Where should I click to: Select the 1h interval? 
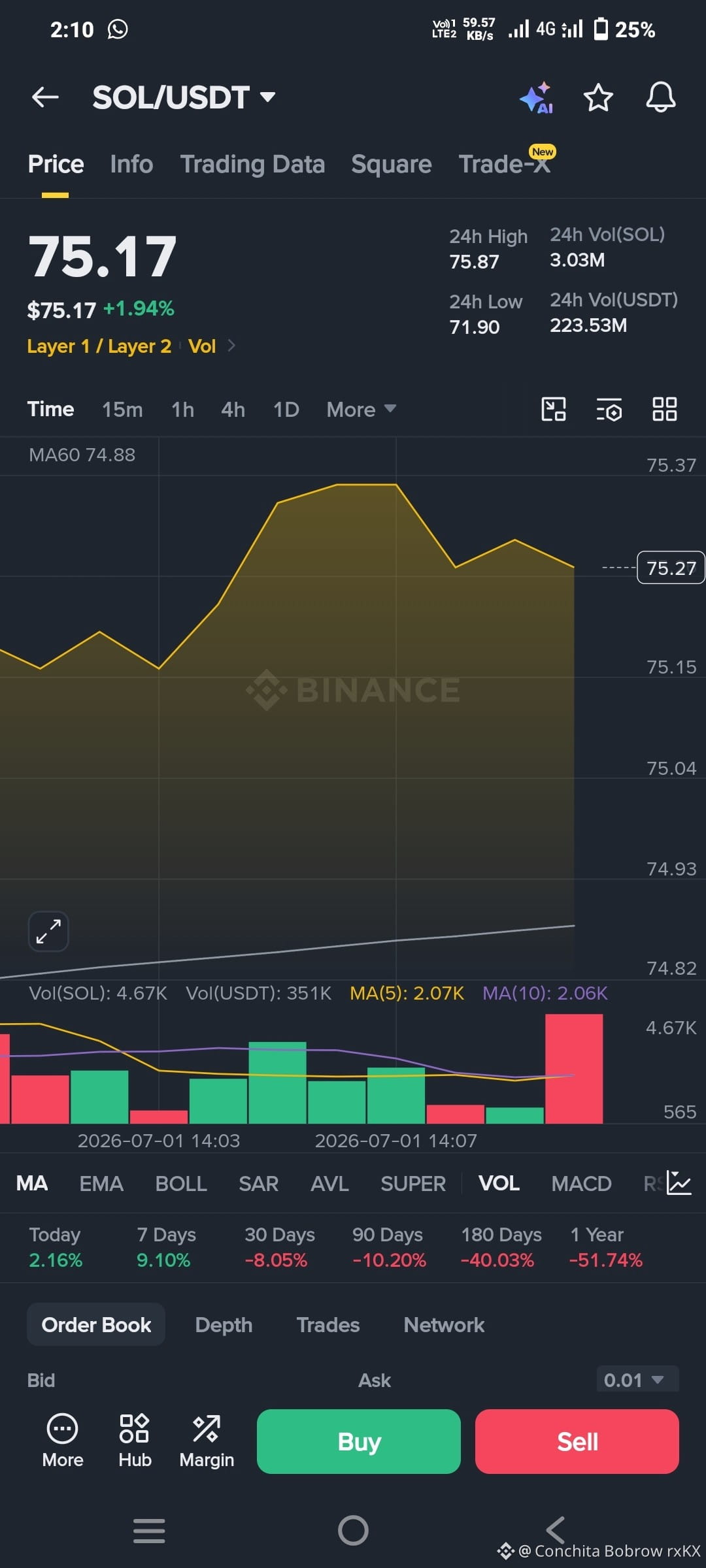pyautogui.click(x=182, y=410)
